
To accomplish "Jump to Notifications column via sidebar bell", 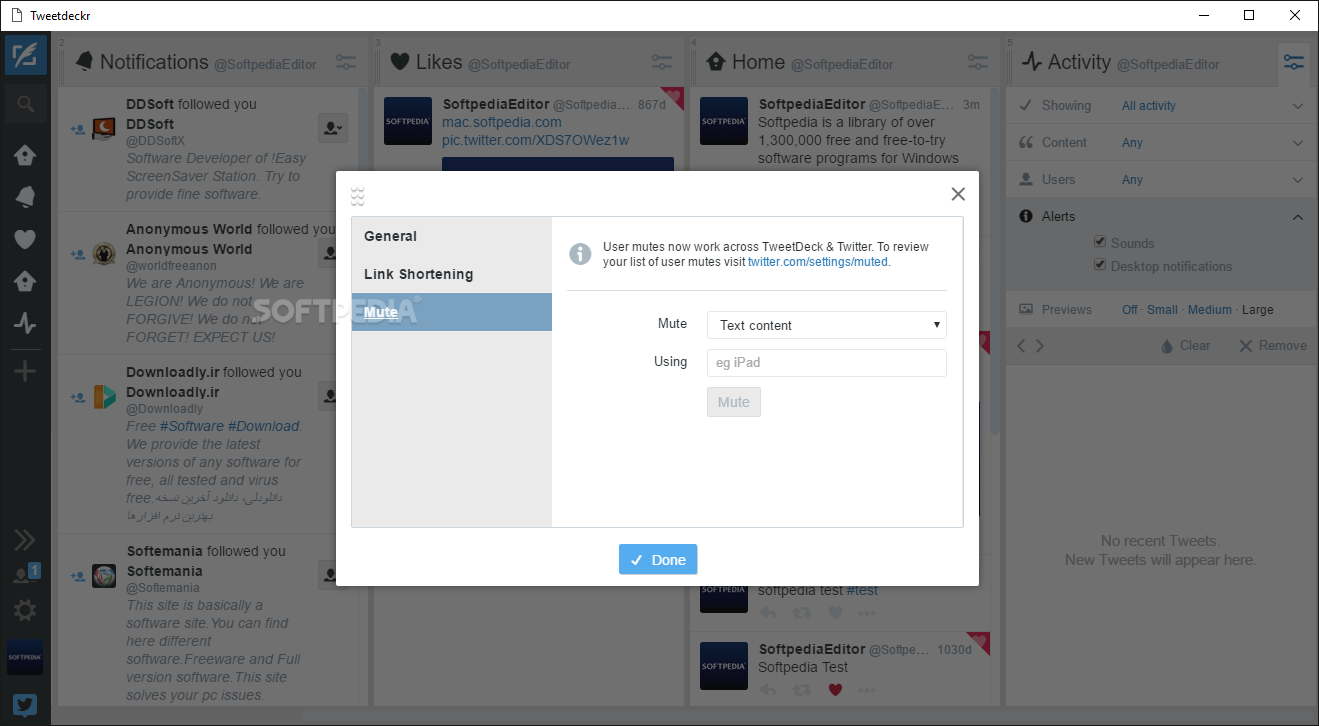I will [25, 197].
